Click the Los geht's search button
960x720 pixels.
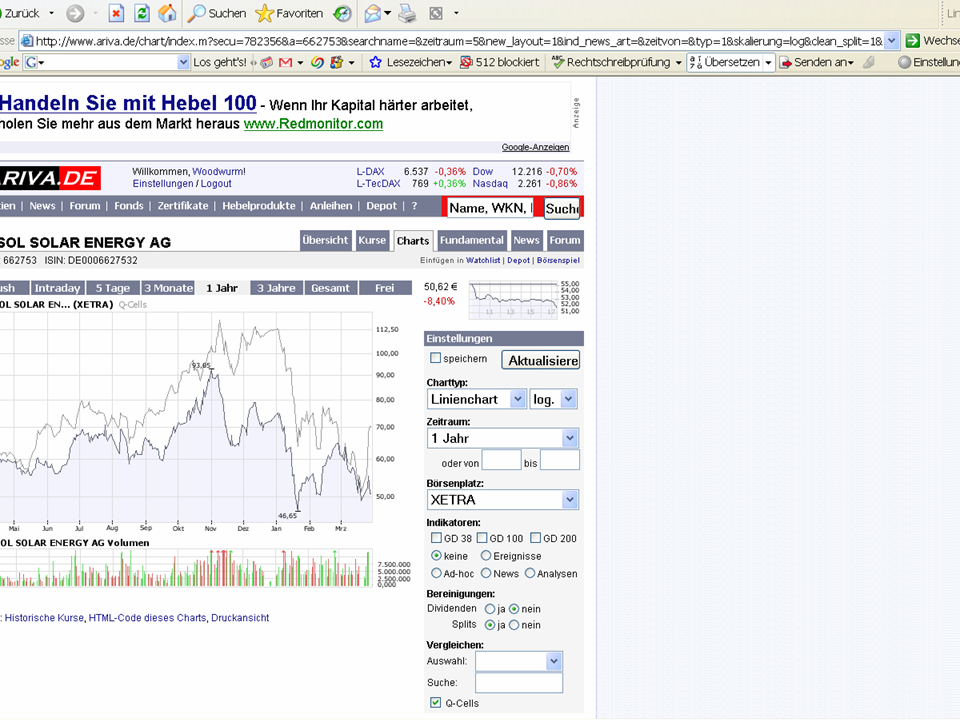pyautogui.click(x=220, y=62)
